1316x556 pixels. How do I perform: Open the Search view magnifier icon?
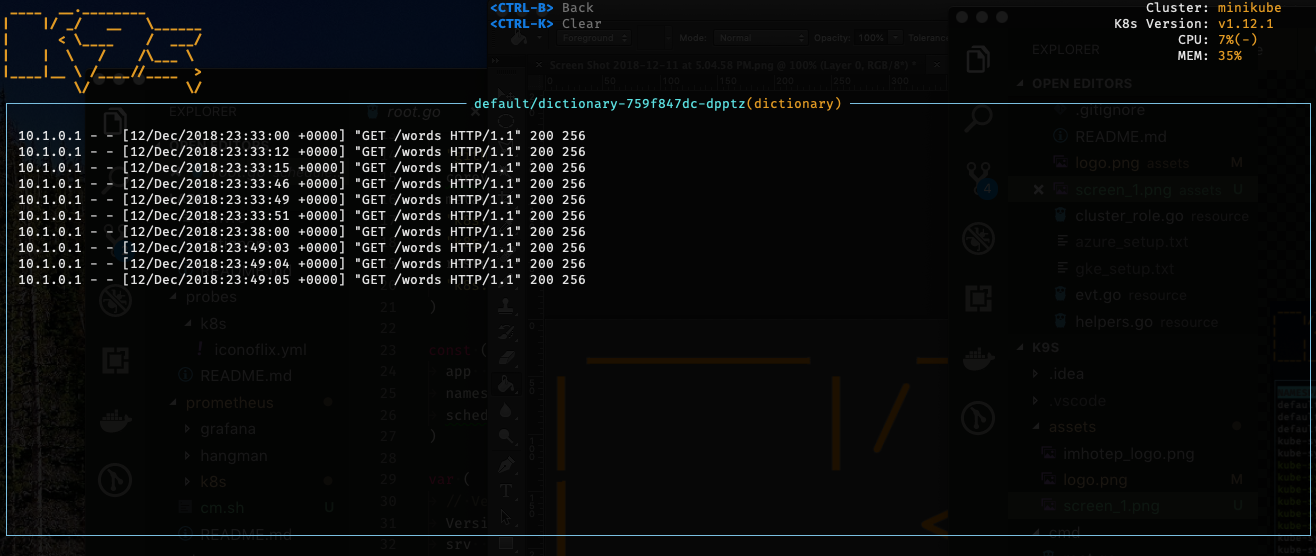[977, 119]
